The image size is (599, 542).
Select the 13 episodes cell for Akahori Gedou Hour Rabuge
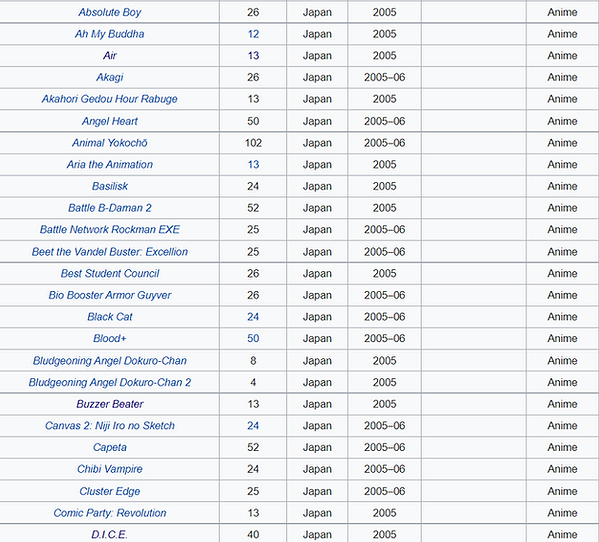coord(253,99)
